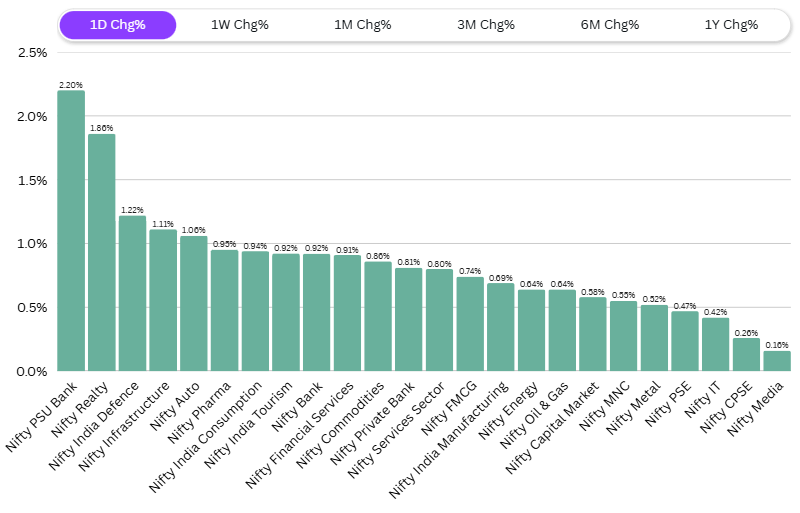800x513 pixels.
Task: Click the Nifty Capital Market axis label
Action: pyautogui.click(x=552, y=428)
